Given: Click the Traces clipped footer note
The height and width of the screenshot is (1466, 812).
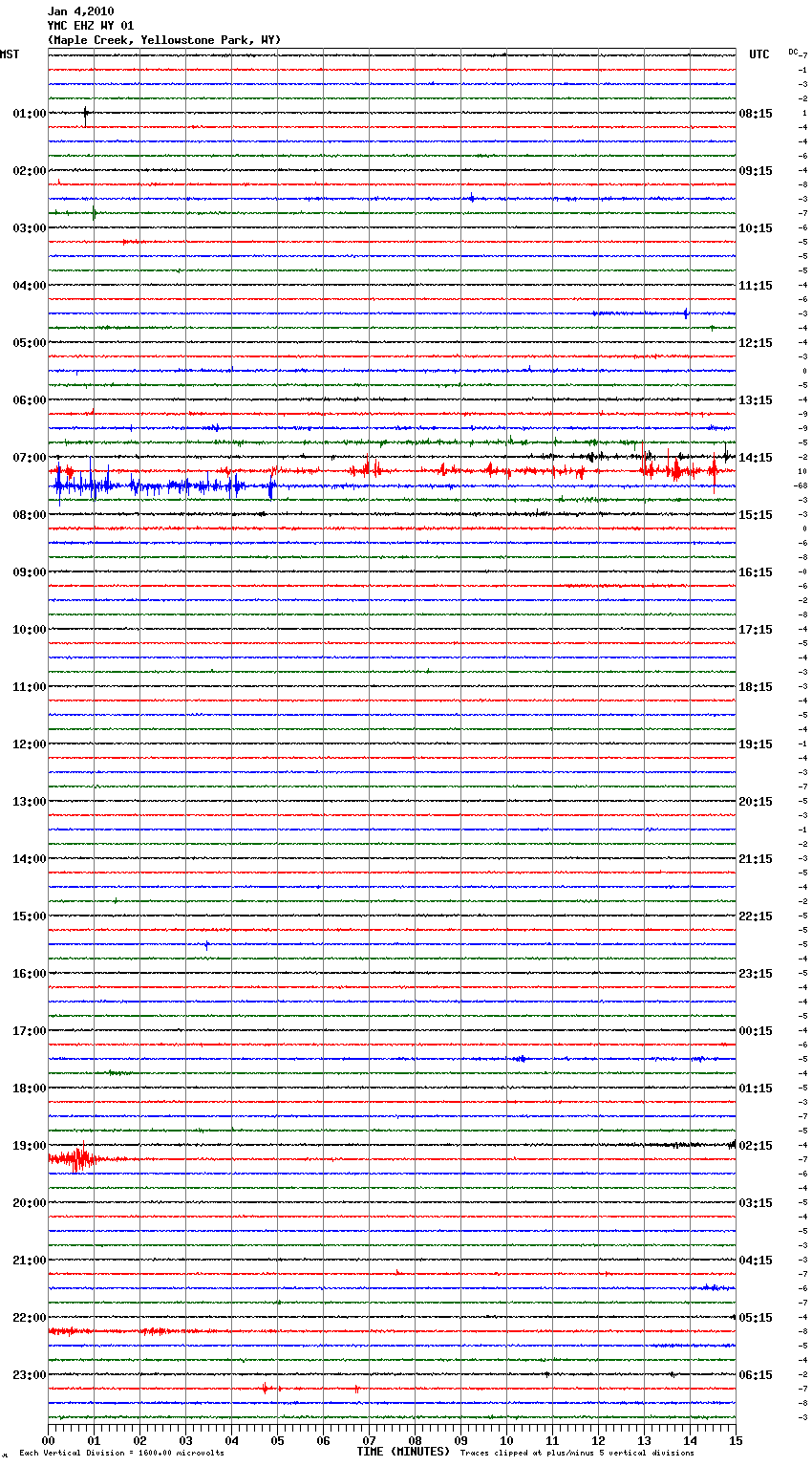Looking at the screenshot, I should [x=577, y=1454].
